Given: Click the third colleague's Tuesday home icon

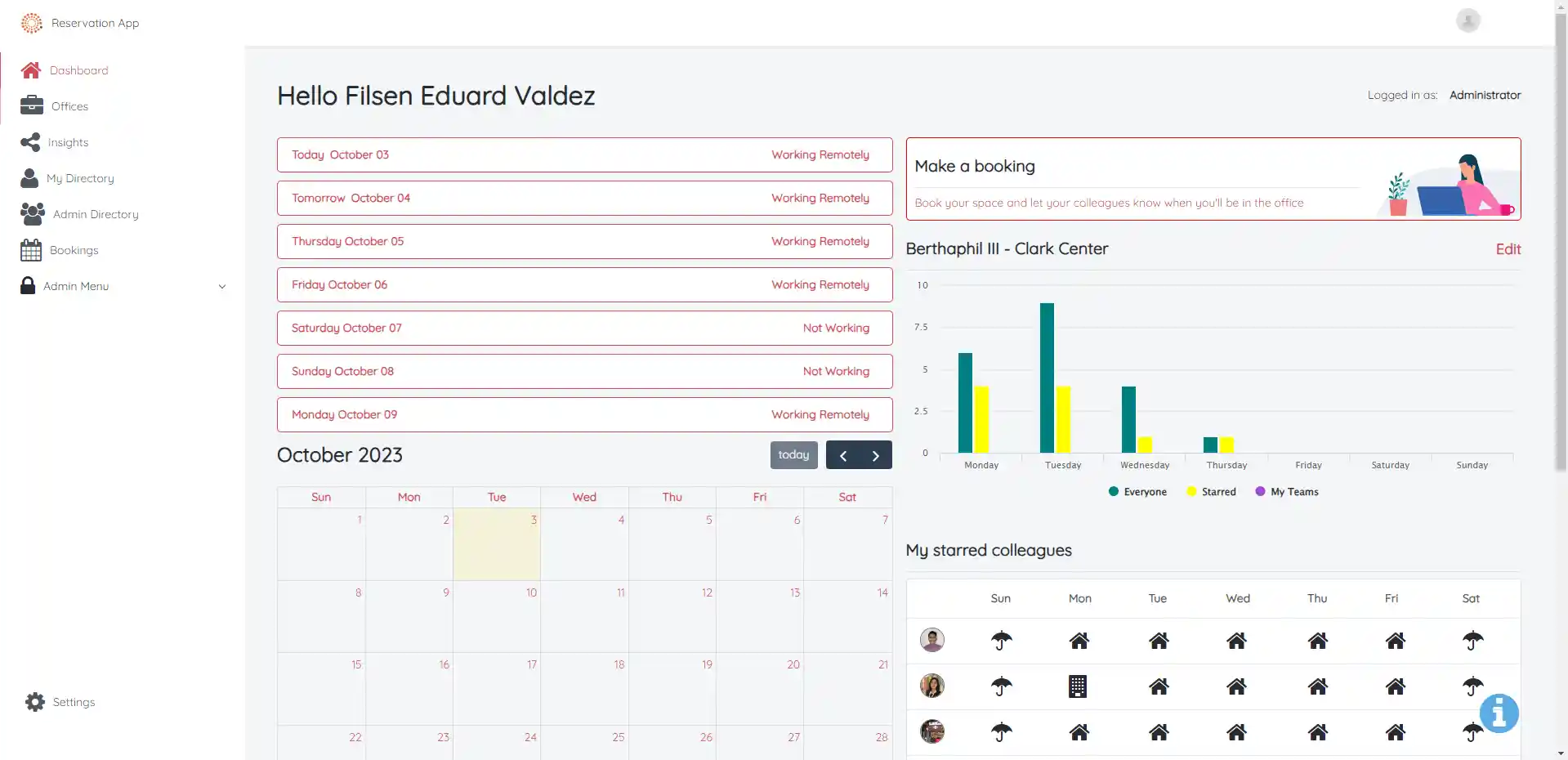Looking at the screenshot, I should pyautogui.click(x=1159, y=732).
